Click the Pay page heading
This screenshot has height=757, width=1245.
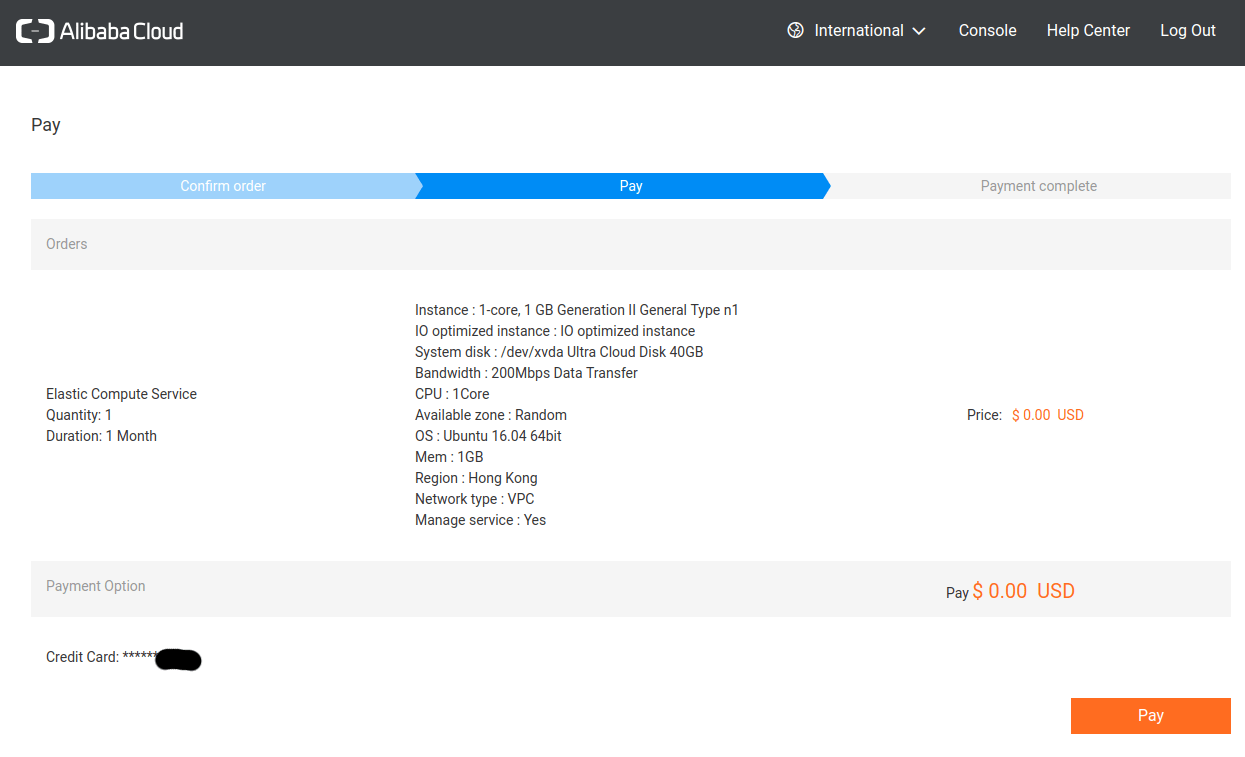[x=46, y=125]
